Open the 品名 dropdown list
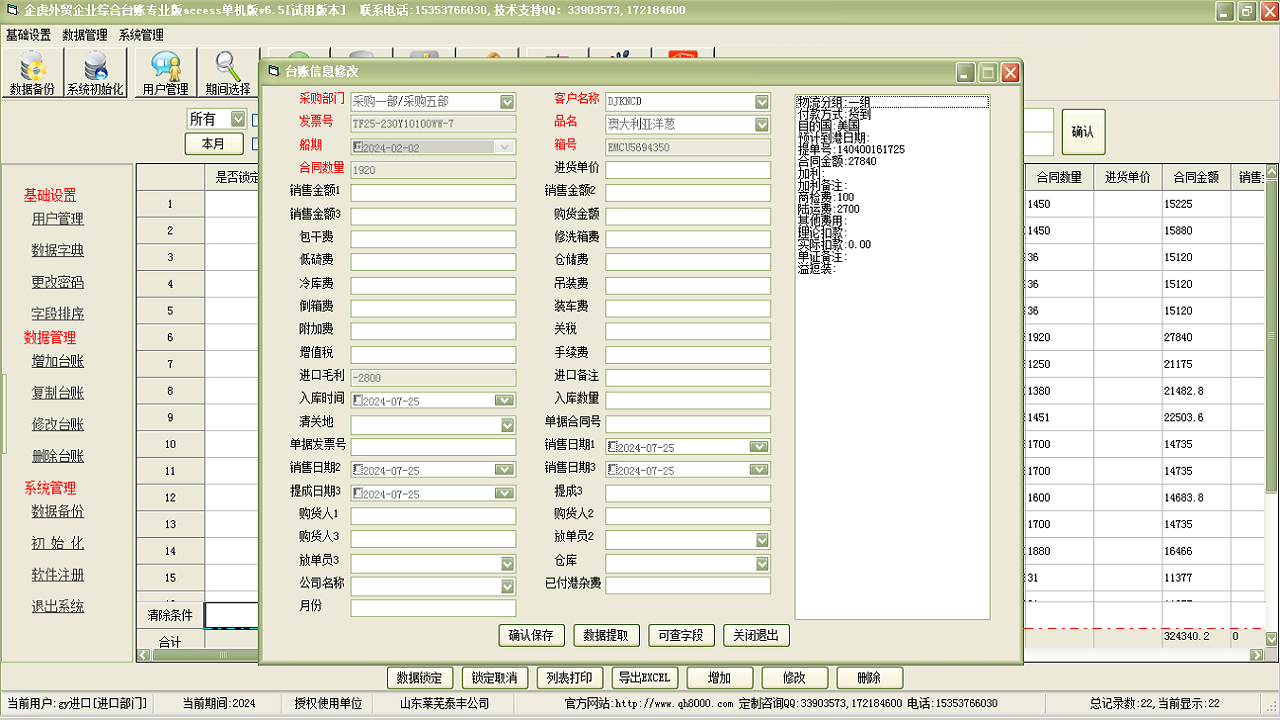 762,124
